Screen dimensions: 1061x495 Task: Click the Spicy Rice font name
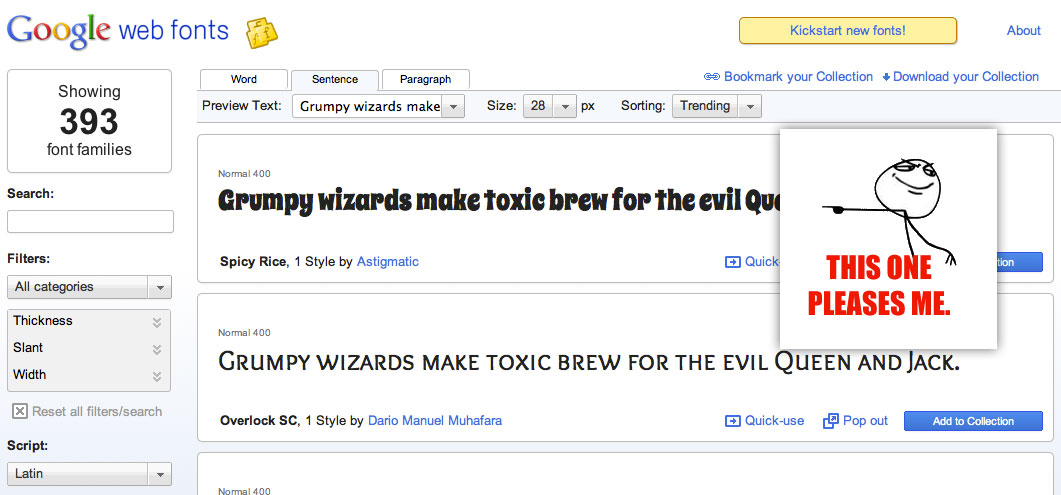click(x=253, y=262)
